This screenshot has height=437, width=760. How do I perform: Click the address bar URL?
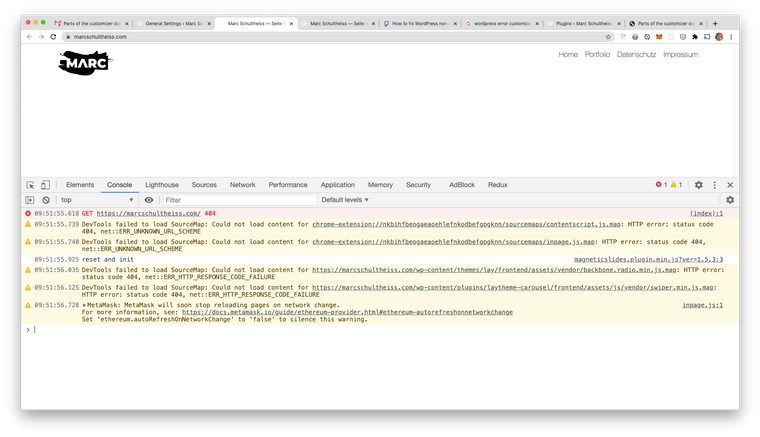[100, 37]
